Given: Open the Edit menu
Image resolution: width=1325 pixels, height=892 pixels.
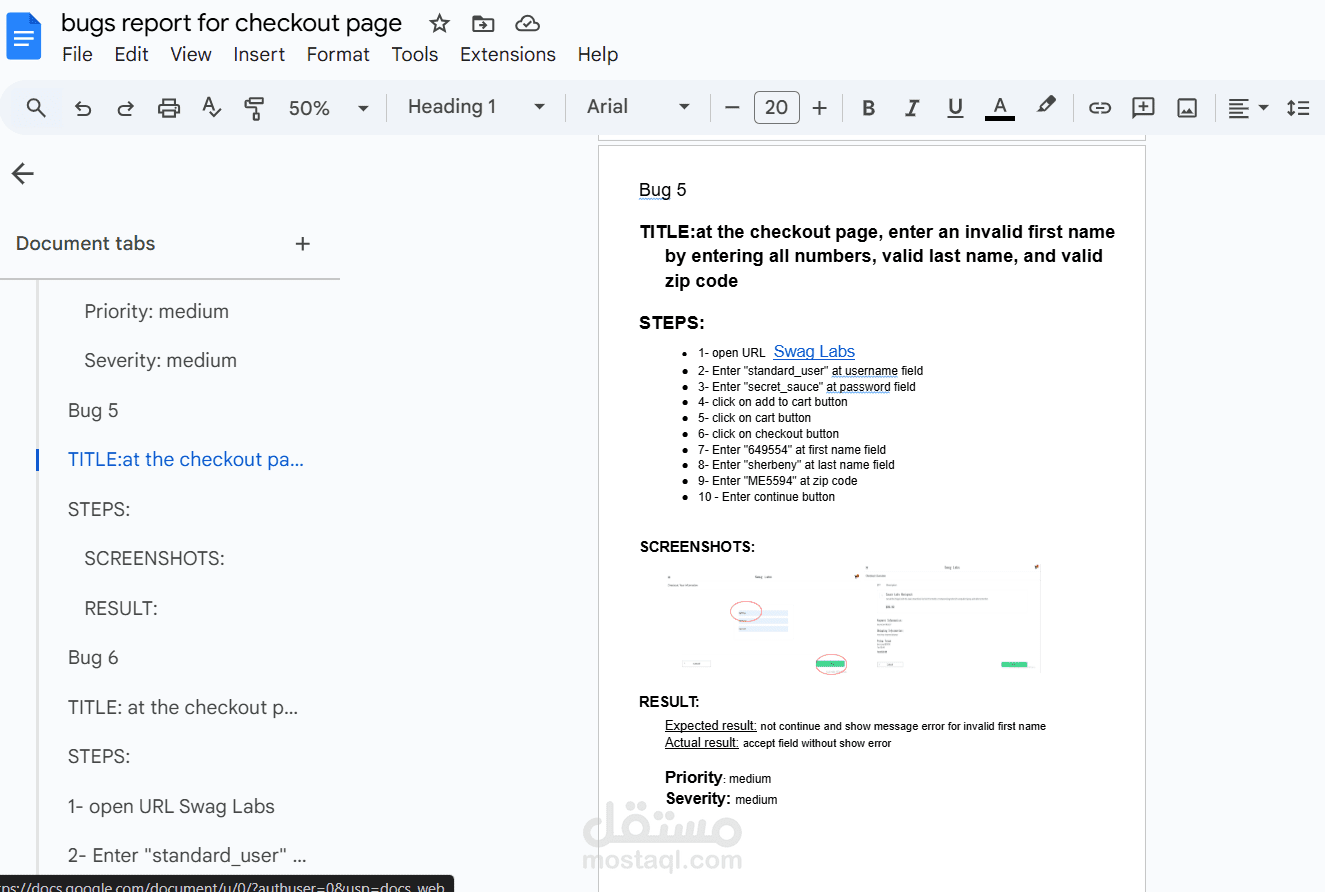Looking at the screenshot, I should coord(131,54).
